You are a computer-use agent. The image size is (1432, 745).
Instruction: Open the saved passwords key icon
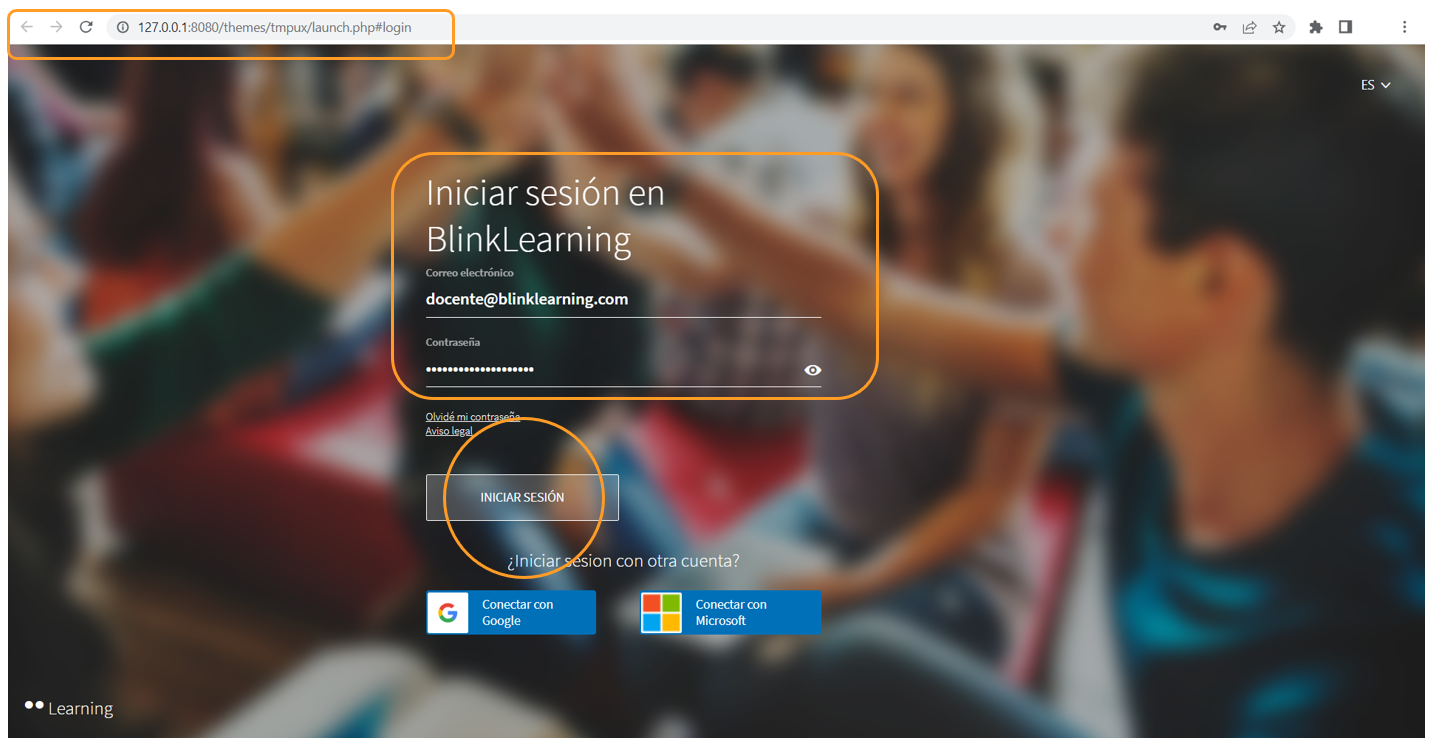1219,27
